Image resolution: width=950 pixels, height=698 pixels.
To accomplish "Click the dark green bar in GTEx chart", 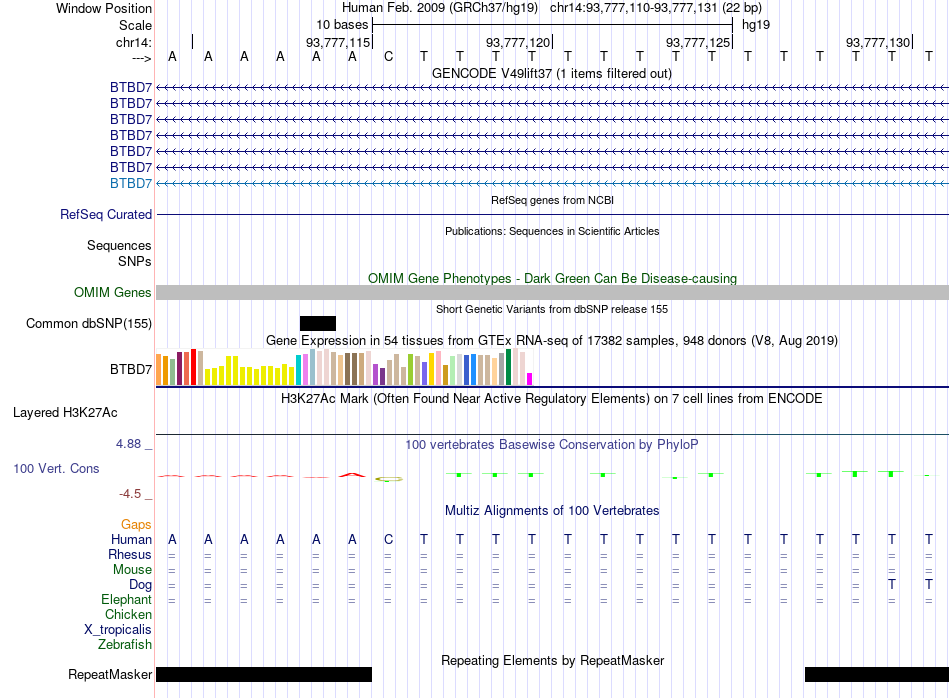I will (x=509, y=367).
